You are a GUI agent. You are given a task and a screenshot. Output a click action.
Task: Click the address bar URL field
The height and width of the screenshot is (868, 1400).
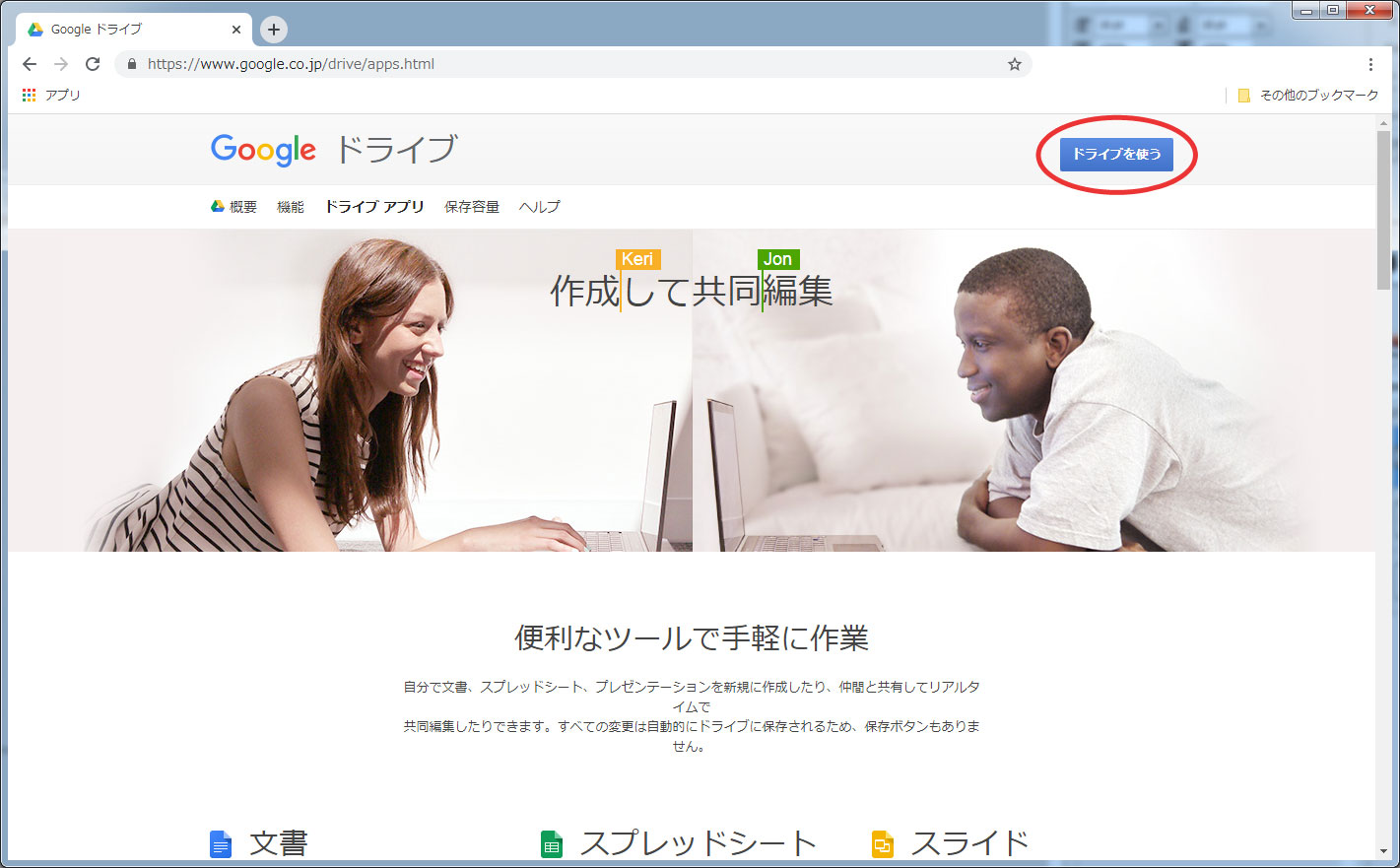573,64
